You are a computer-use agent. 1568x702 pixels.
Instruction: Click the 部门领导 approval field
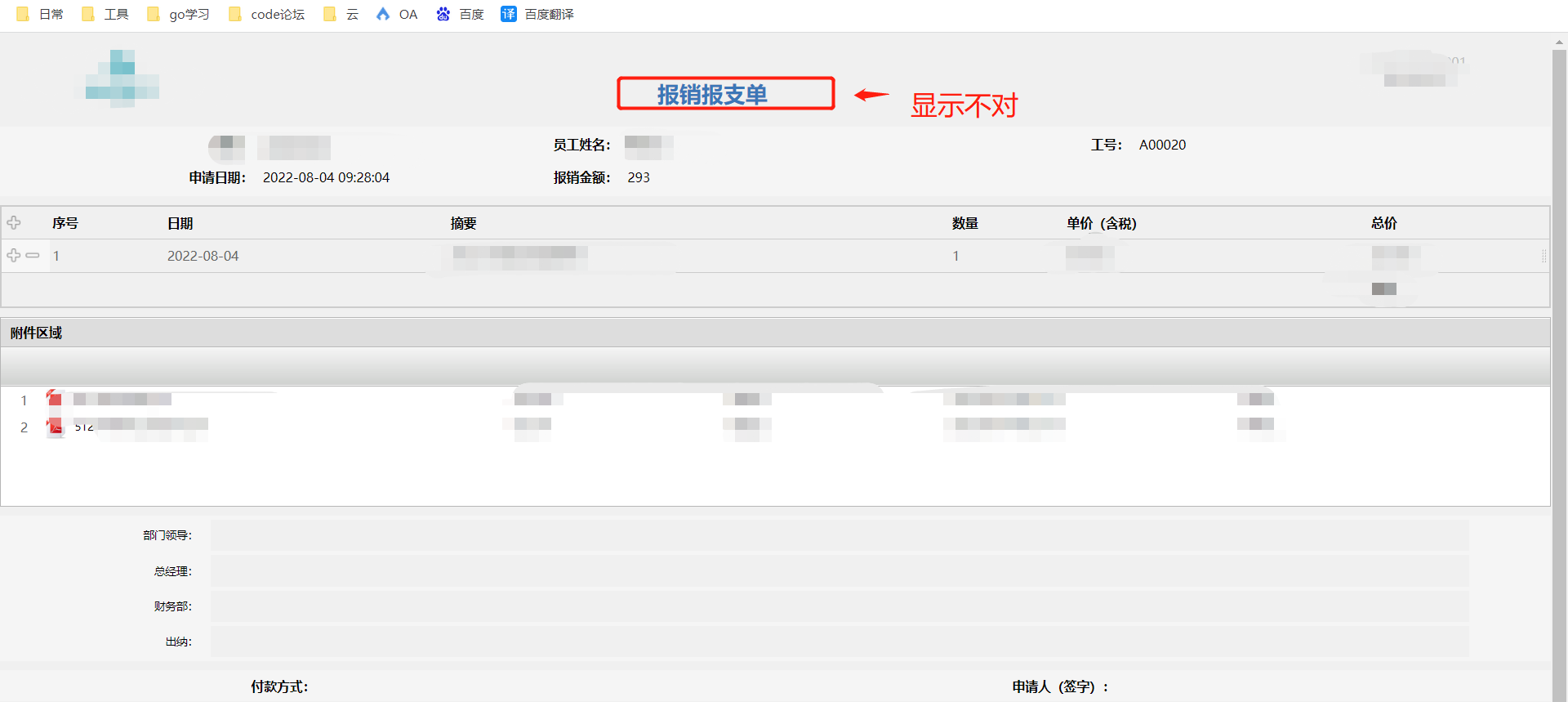(840, 535)
